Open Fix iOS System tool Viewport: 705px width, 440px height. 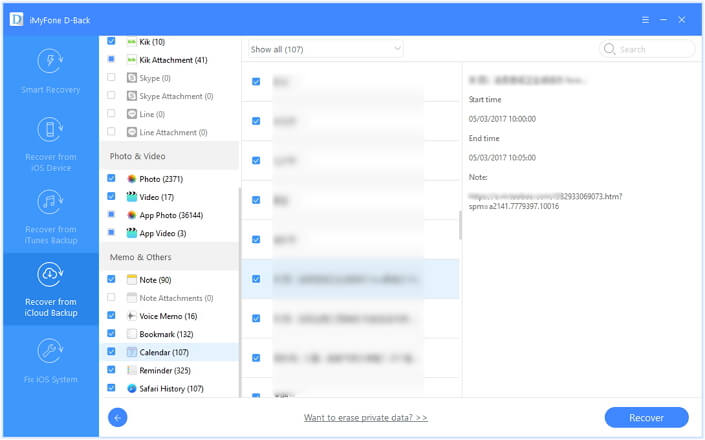coord(50,361)
